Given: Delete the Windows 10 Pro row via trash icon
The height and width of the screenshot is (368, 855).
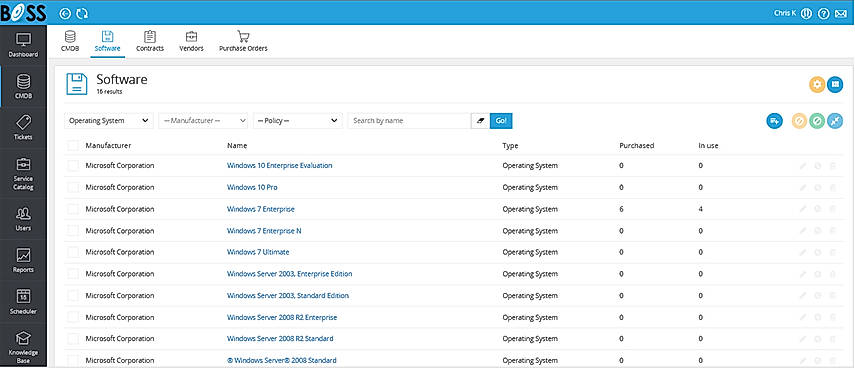Looking at the screenshot, I should pyautogui.click(x=833, y=188).
